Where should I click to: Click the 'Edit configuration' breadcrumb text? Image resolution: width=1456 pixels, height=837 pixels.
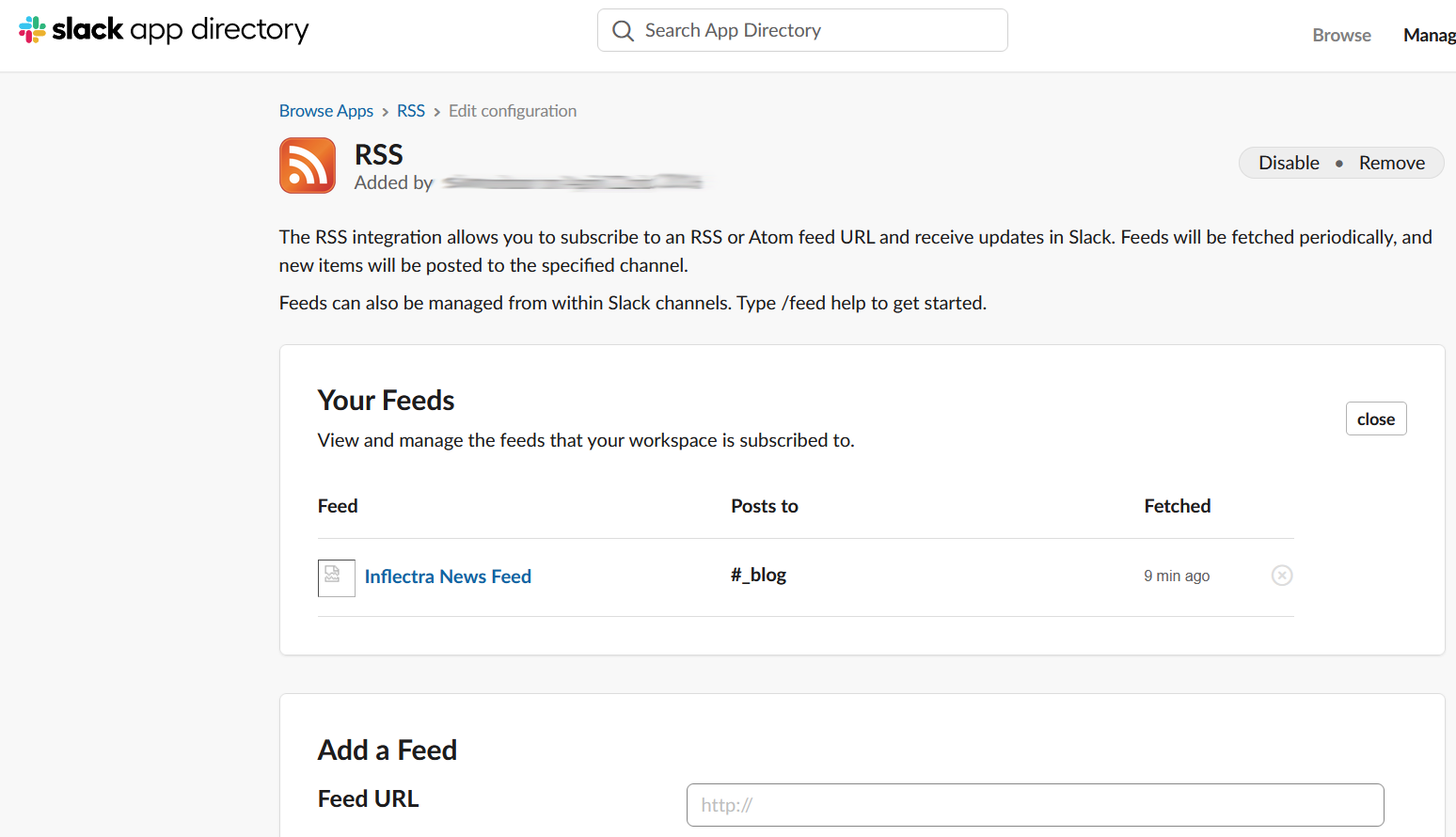point(513,111)
